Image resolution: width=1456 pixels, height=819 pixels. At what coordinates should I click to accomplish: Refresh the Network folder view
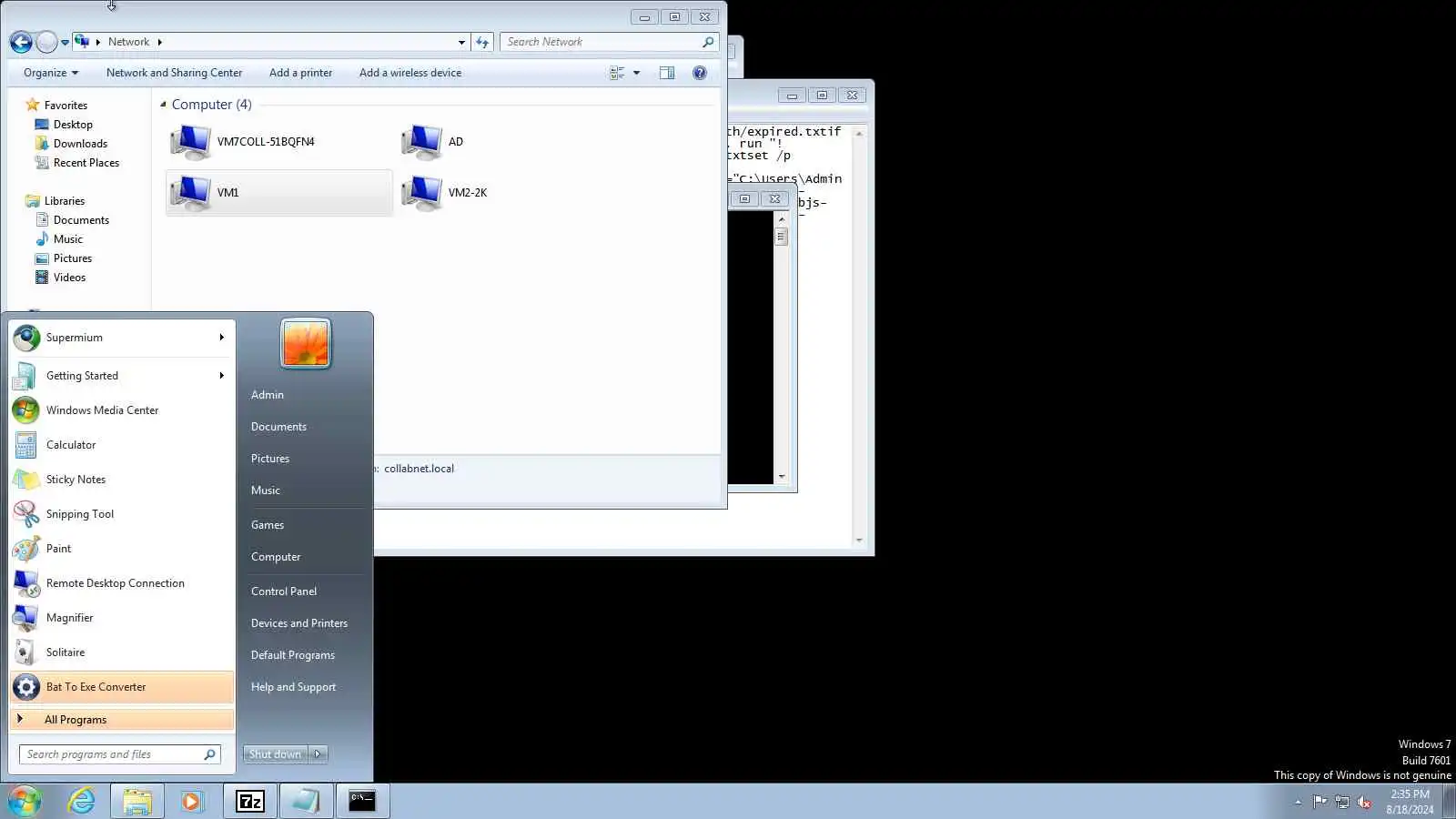(482, 42)
